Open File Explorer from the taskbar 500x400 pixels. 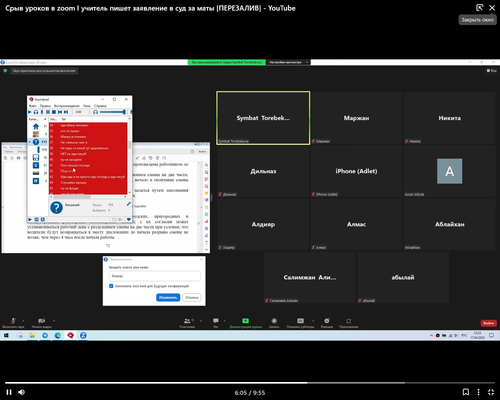coord(32,335)
